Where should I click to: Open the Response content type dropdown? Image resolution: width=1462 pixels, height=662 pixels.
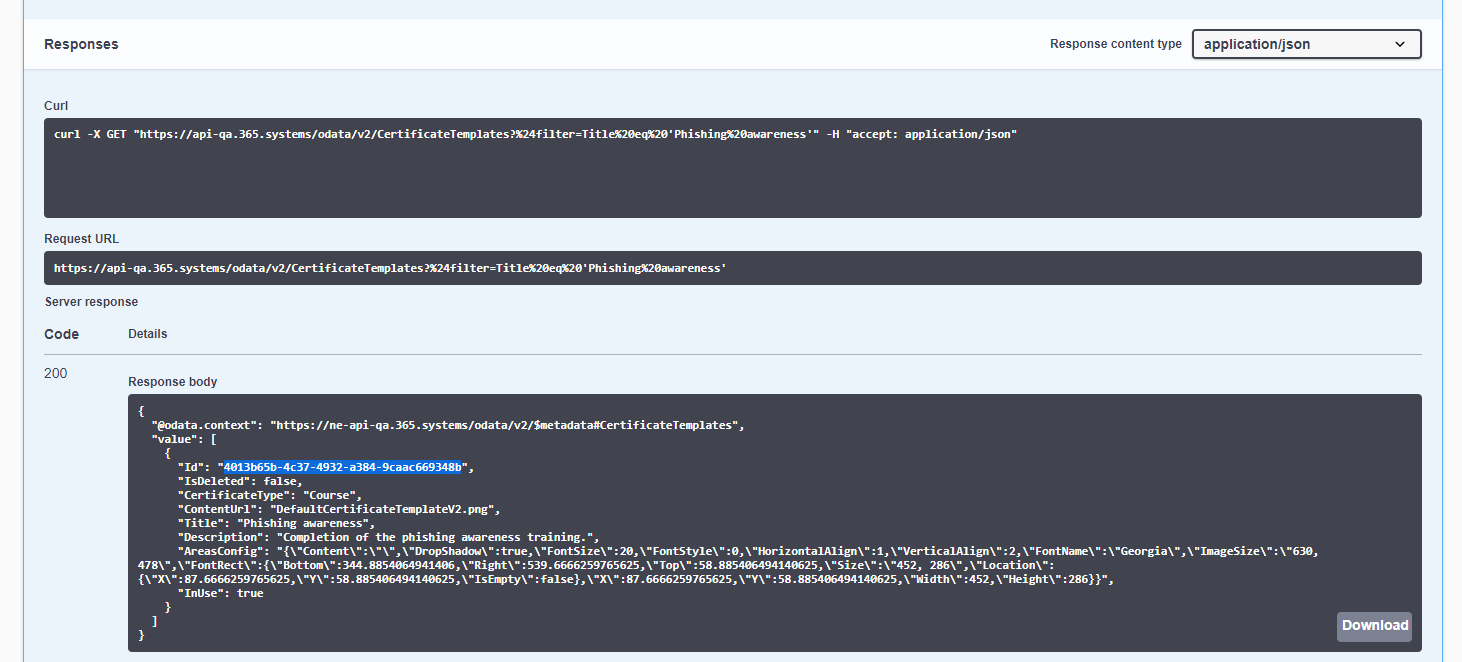pos(1305,44)
